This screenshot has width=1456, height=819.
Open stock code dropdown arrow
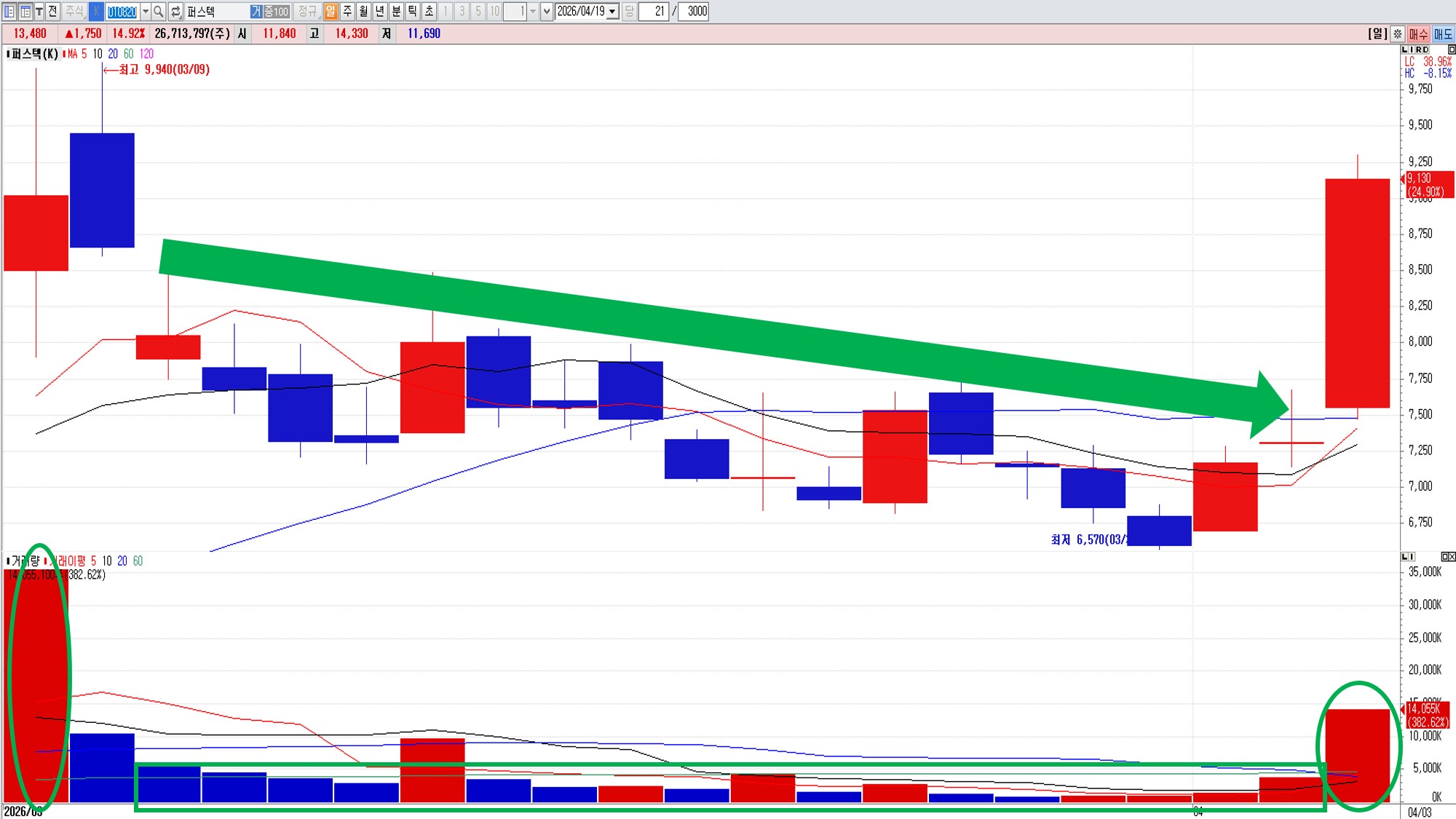point(146,12)
